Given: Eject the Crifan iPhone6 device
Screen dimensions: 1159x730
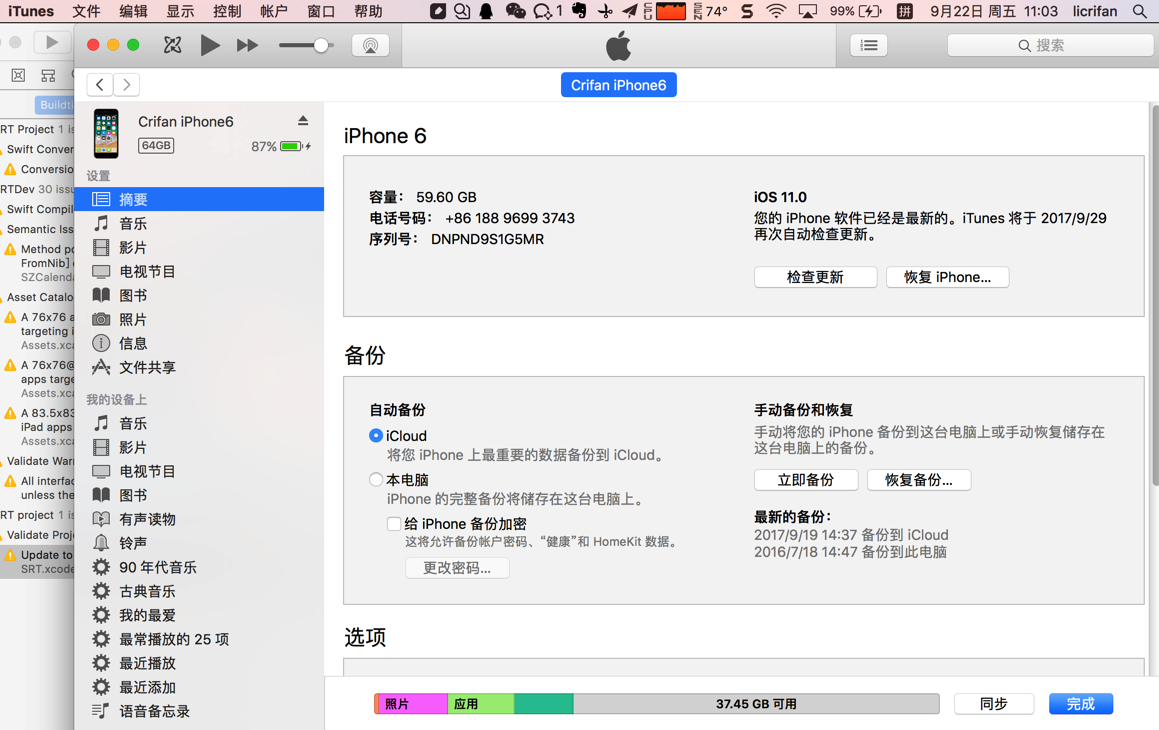Looking at the screenshot, I should pyautogui.click(x=303, y=120).
